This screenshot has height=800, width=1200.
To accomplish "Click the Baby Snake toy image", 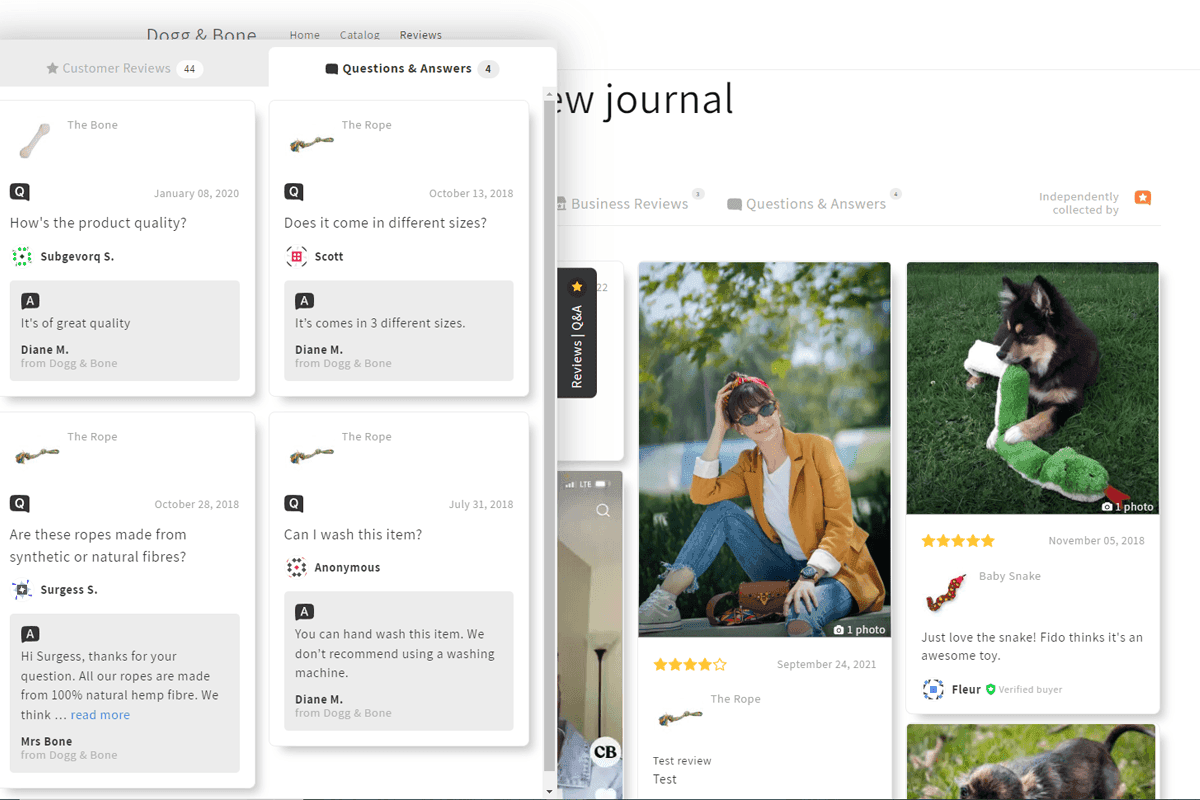I will pyautogui.click(x=945, y=592).
